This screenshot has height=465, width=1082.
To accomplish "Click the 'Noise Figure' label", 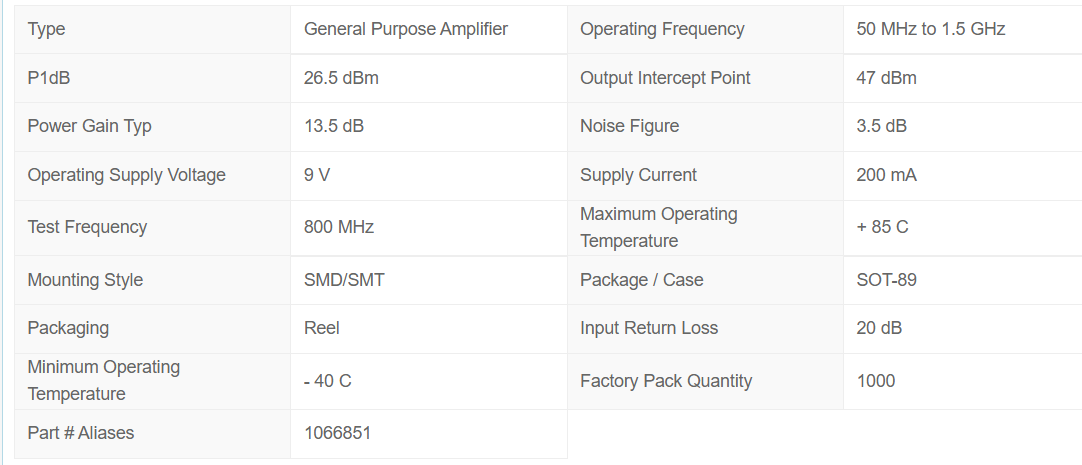I will 629,126.
